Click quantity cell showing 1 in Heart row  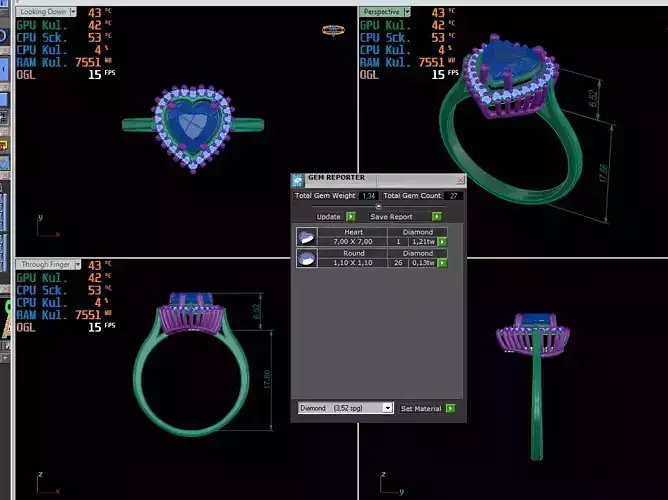(x=398, y=241)
